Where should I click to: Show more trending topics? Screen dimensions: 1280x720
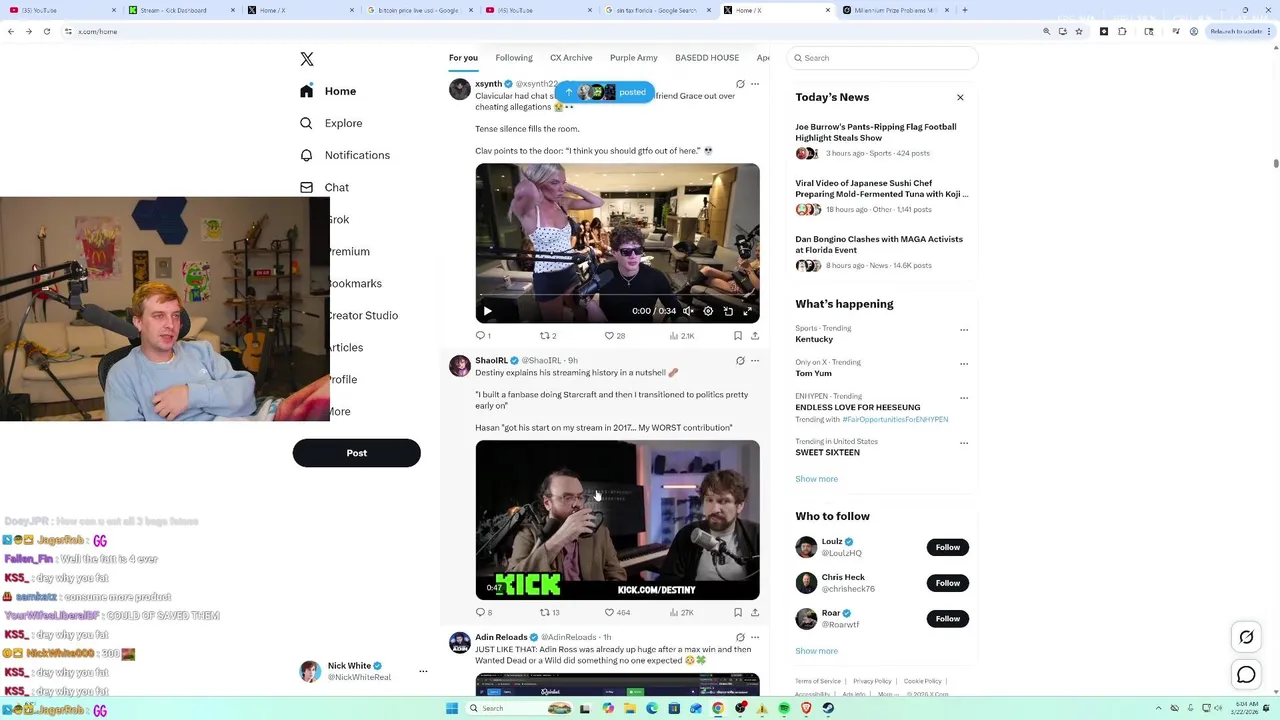click(x=817, y=479)
